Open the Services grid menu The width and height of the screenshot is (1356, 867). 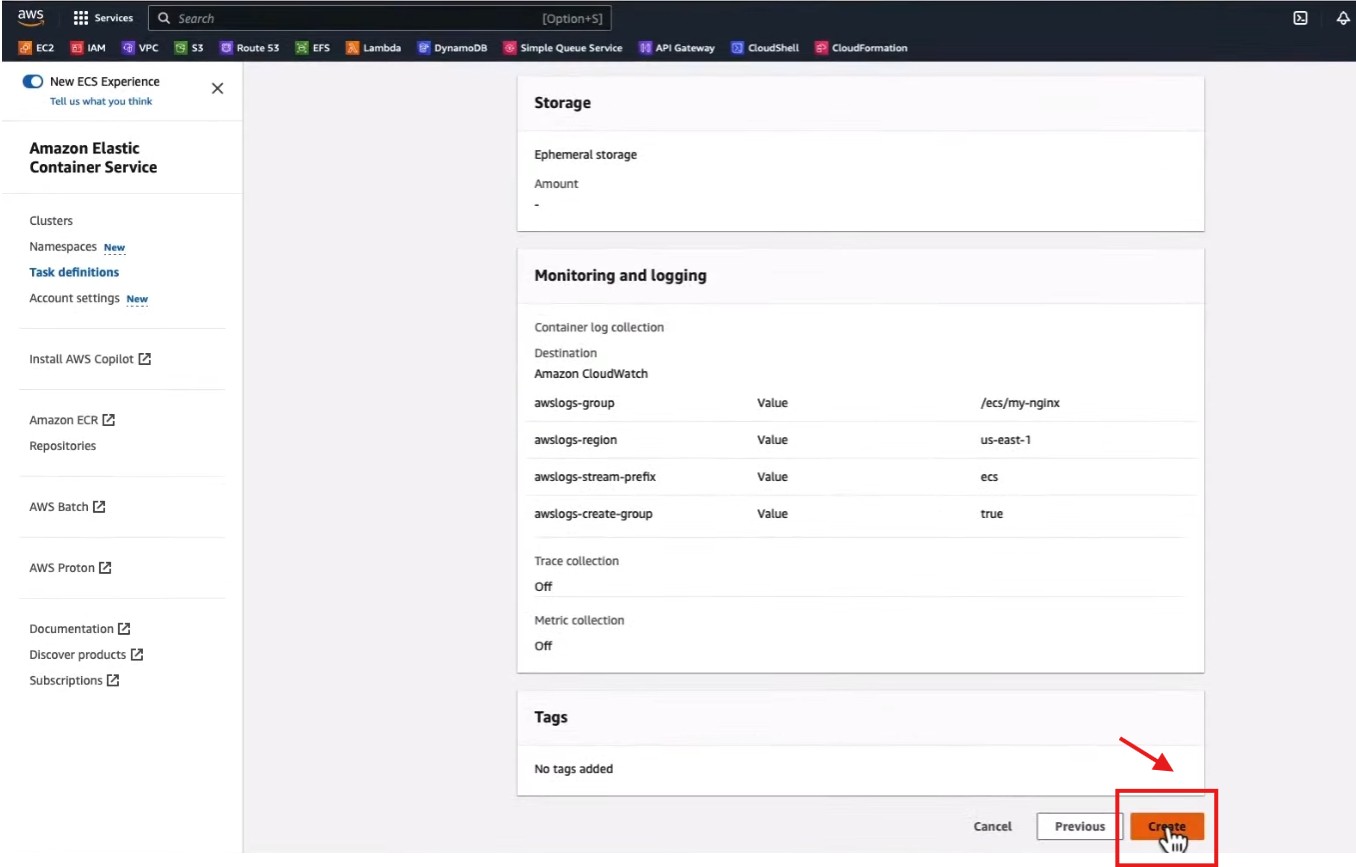(103, 18)
